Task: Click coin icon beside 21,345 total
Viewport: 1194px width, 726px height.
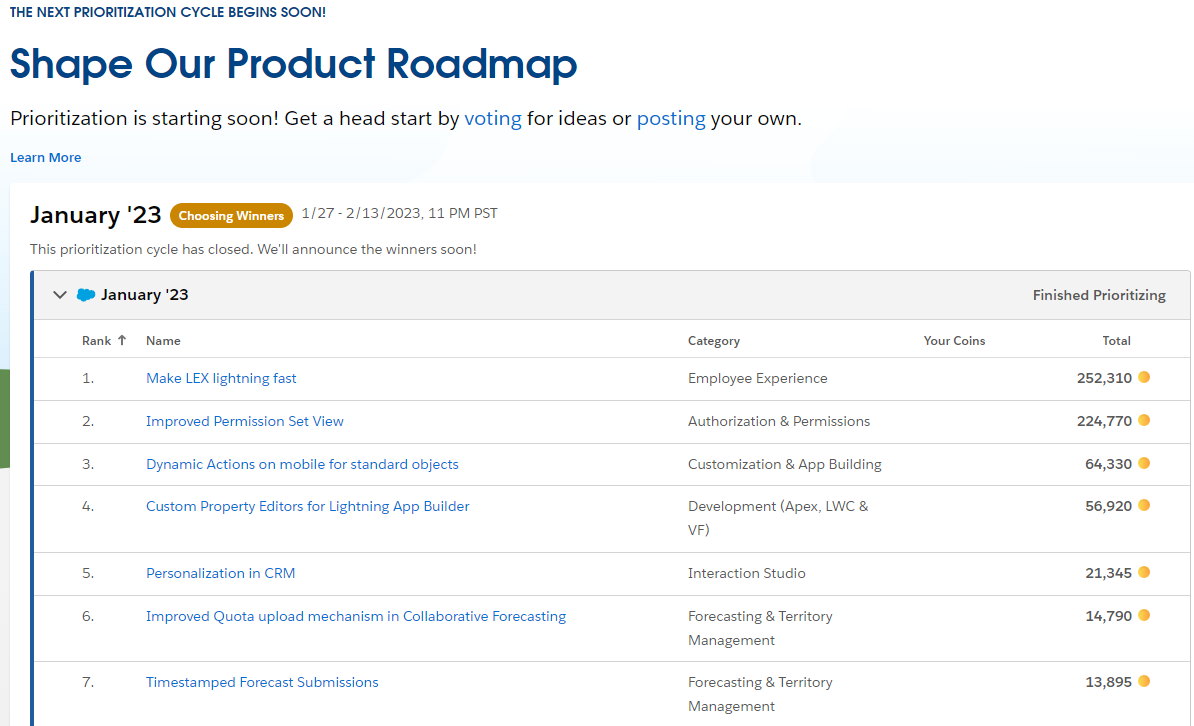Action: click(1144, 573)
